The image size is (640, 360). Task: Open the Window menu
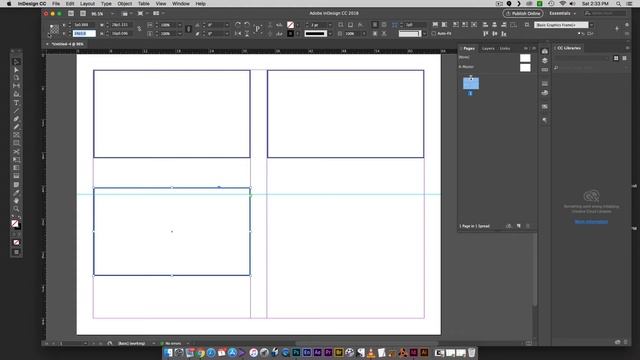pos(180,4)
